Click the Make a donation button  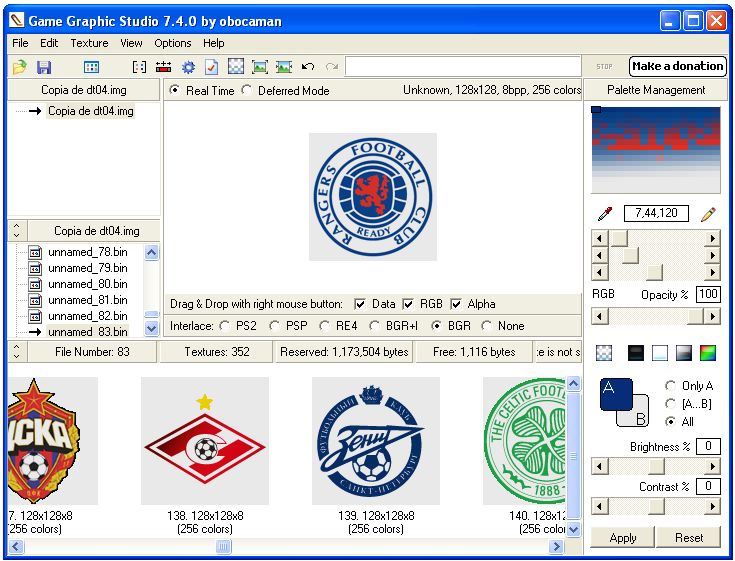[677, 66]
